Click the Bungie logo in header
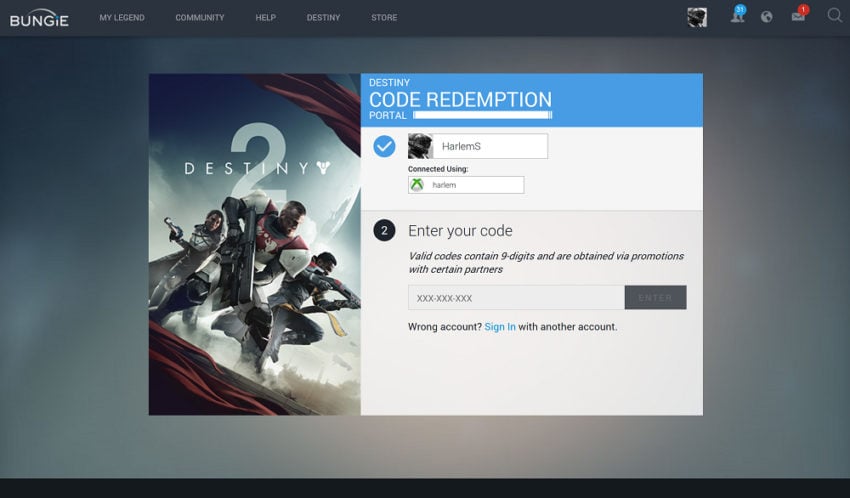850x498 pixels. click(39, 18)
